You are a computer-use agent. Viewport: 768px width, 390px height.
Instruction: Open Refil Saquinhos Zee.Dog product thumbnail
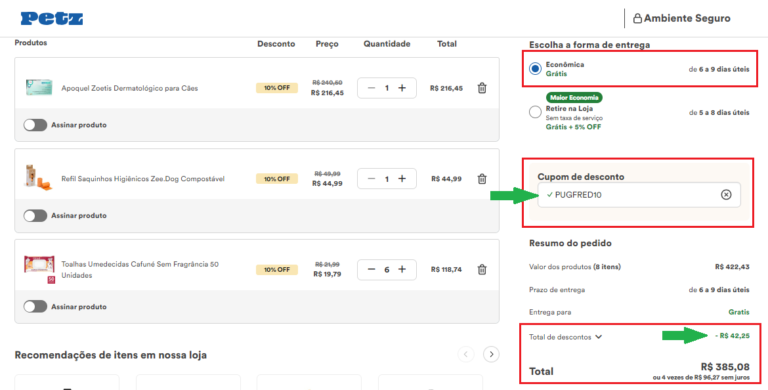click(37, 177)
